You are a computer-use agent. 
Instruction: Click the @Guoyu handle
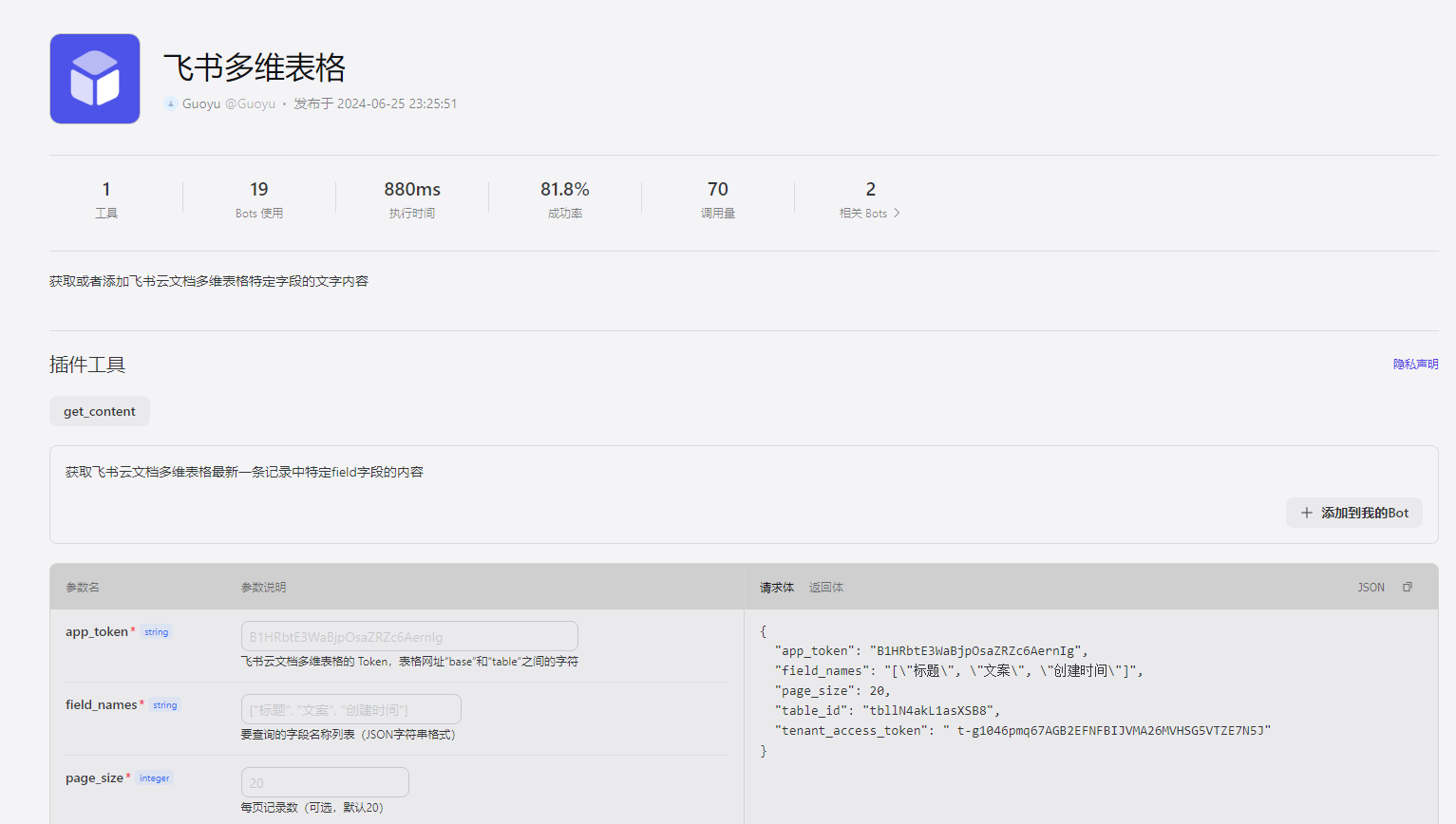coord(250,103)
